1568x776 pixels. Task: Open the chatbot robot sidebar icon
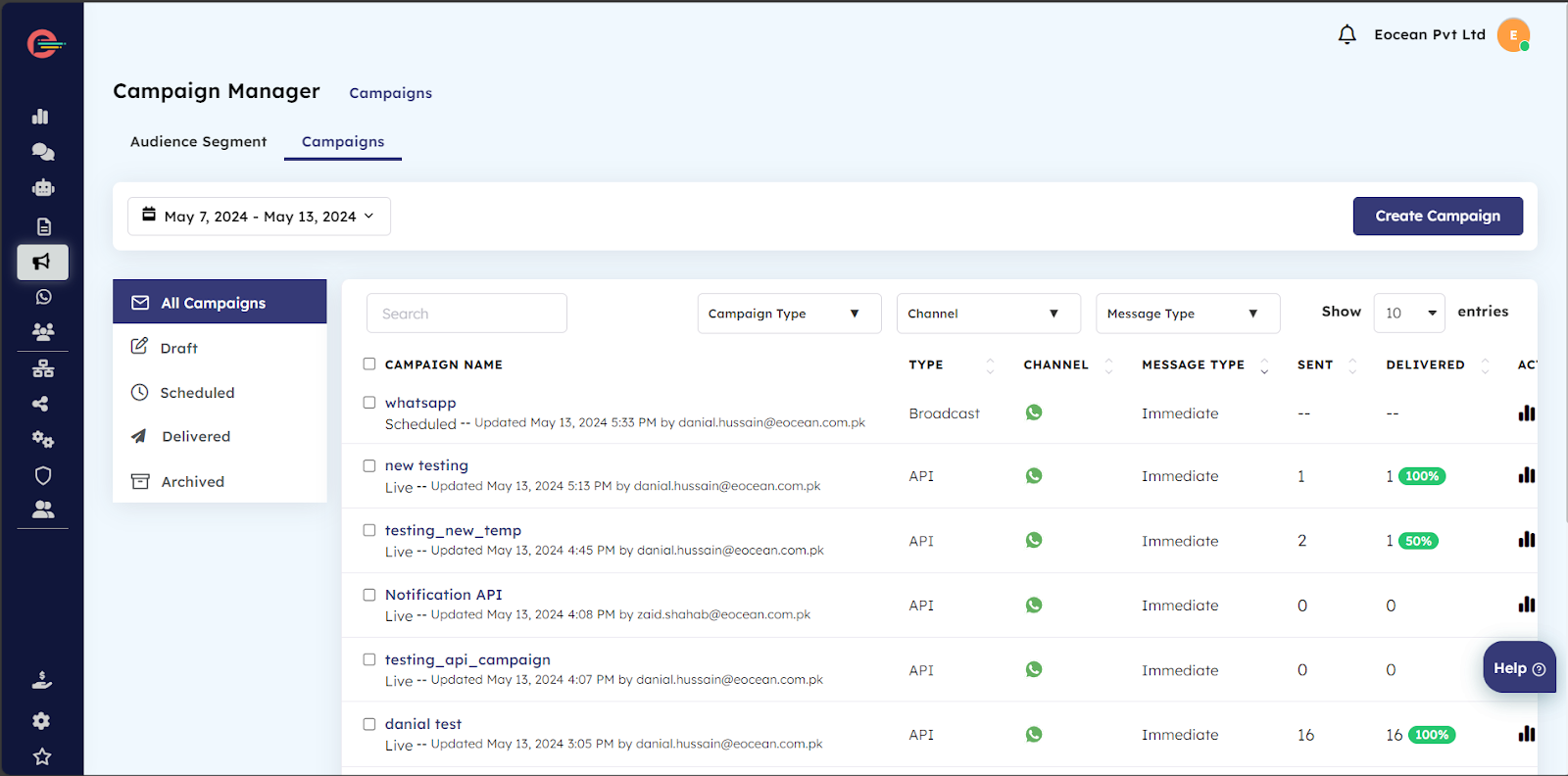(42, 188)
